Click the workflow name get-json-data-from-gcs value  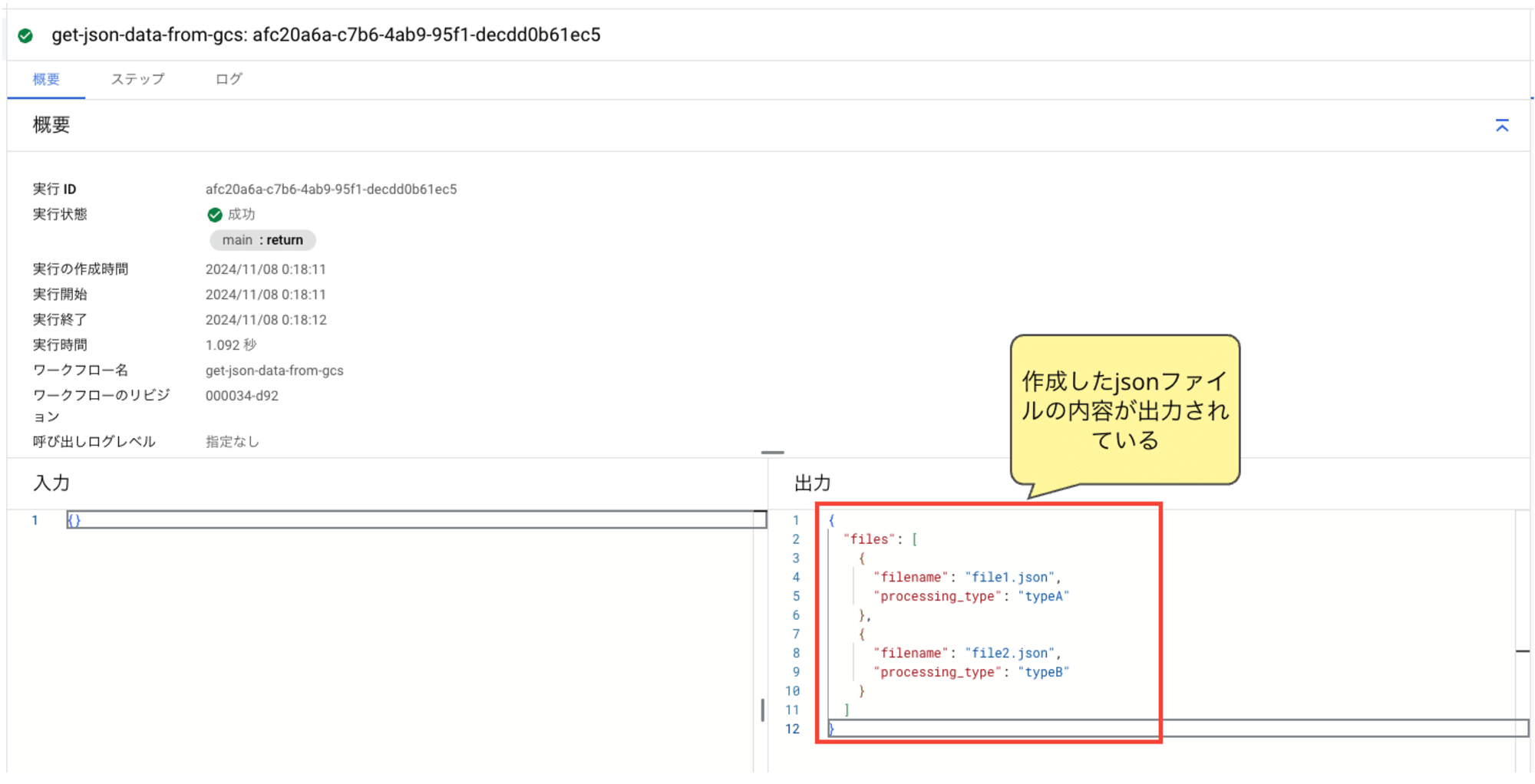[274, 371]
